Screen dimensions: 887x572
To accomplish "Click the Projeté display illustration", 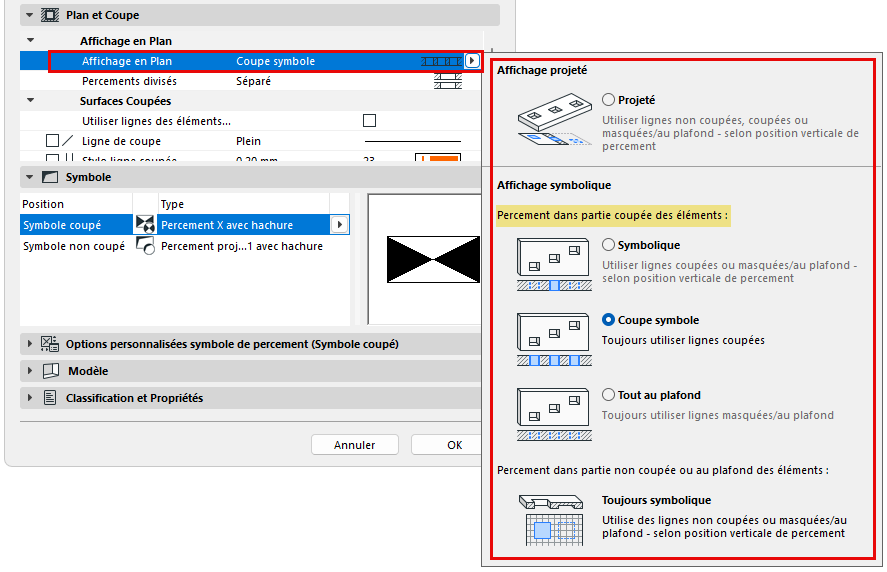I will click(554, 121).
